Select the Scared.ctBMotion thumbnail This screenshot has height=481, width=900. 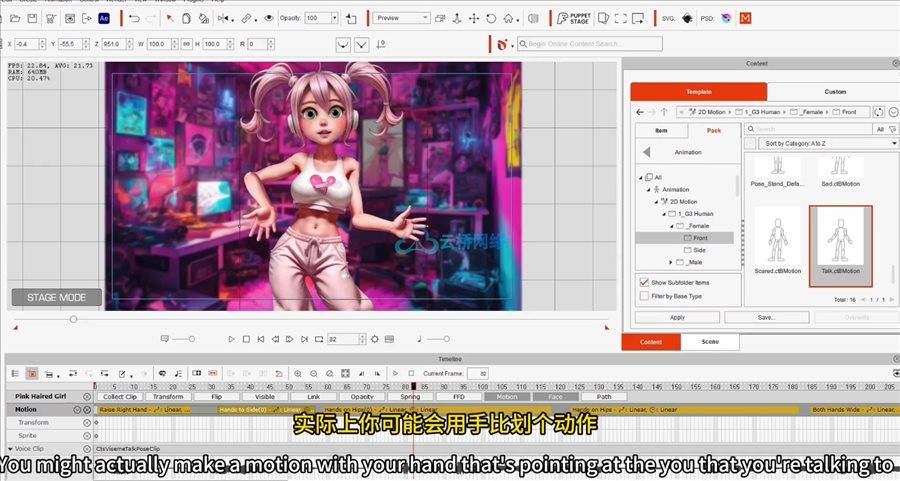778,241
